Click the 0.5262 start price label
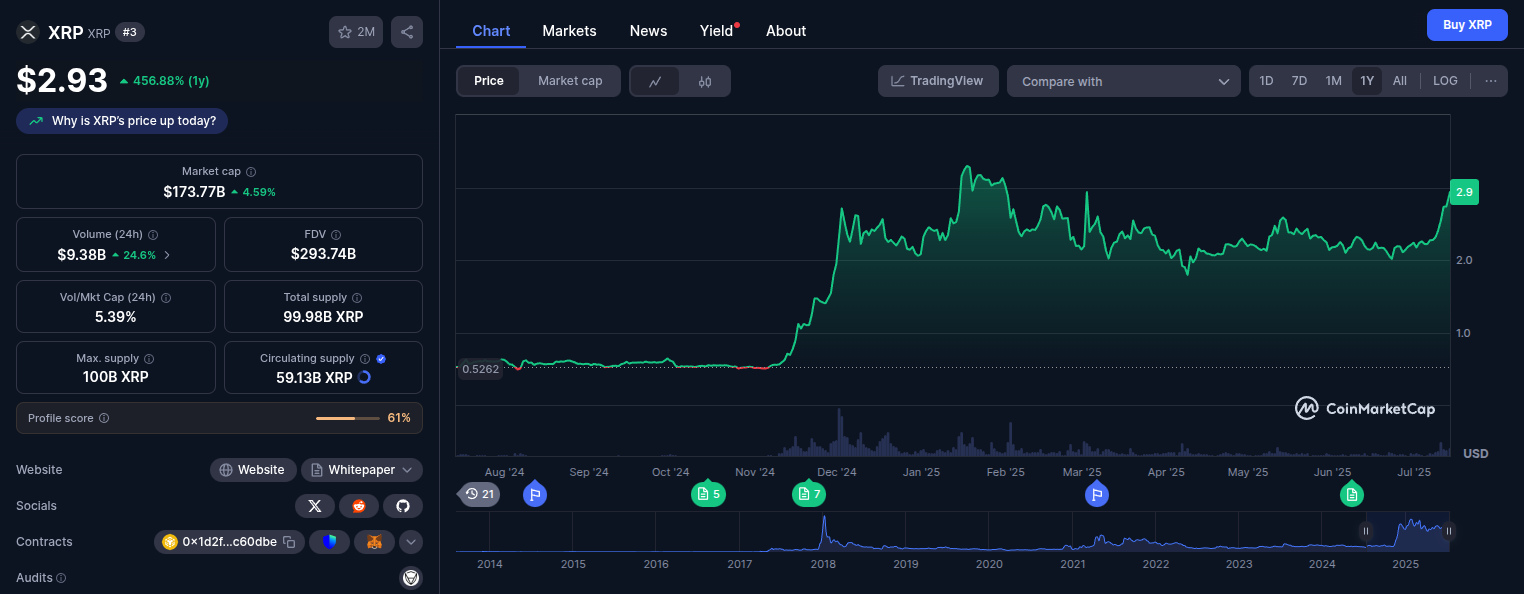 480,368
